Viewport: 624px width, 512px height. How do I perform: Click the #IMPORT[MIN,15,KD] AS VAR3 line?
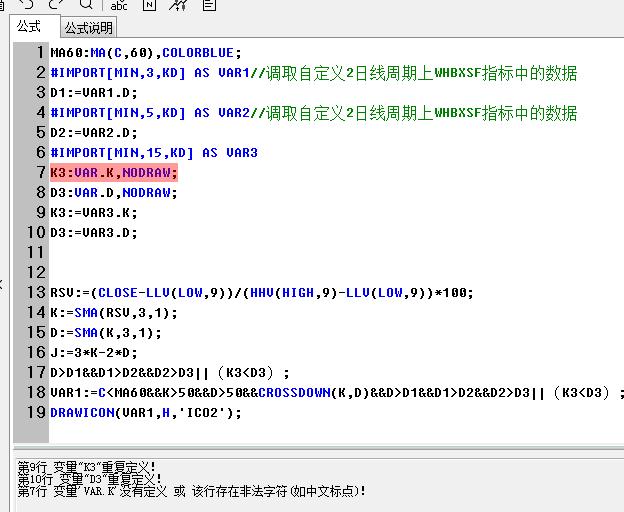coord(153,152)
